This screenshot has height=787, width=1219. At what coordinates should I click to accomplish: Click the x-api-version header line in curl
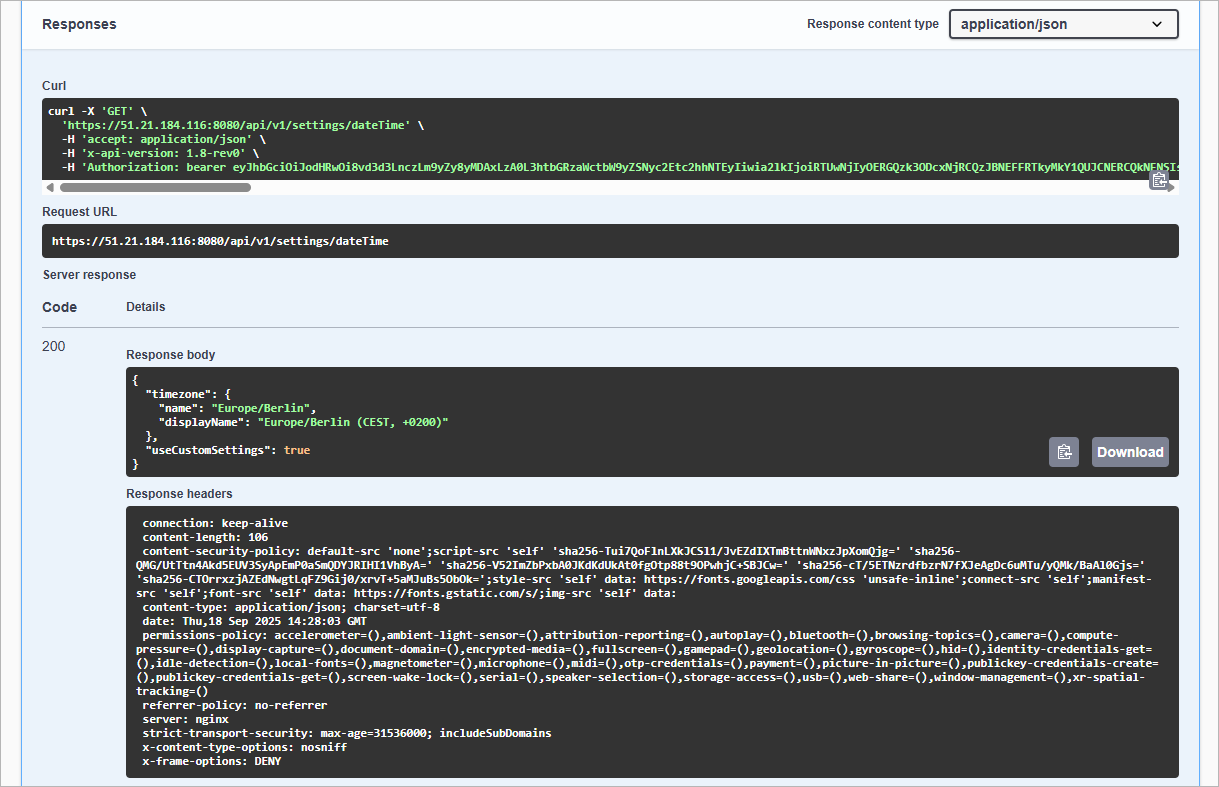click(x=160, y=154)
